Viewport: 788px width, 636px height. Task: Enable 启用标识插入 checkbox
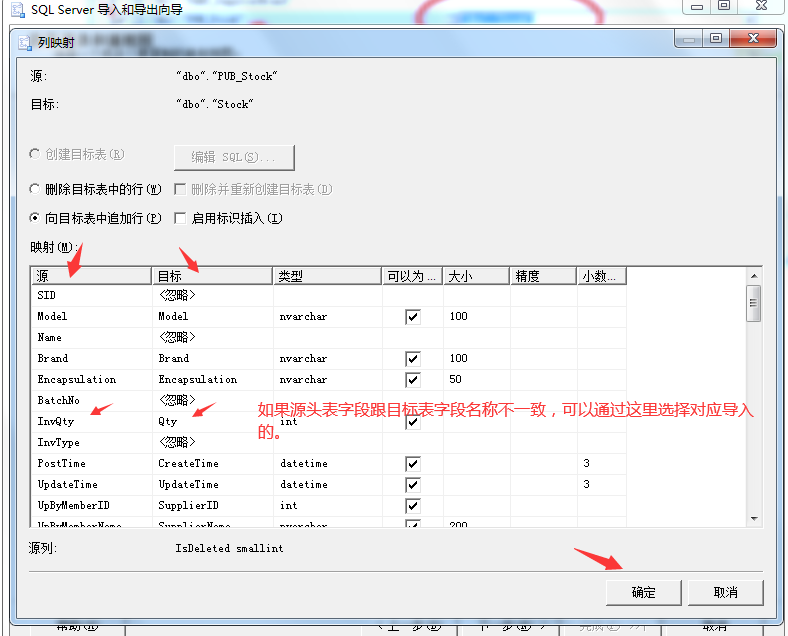coord(180,218)
